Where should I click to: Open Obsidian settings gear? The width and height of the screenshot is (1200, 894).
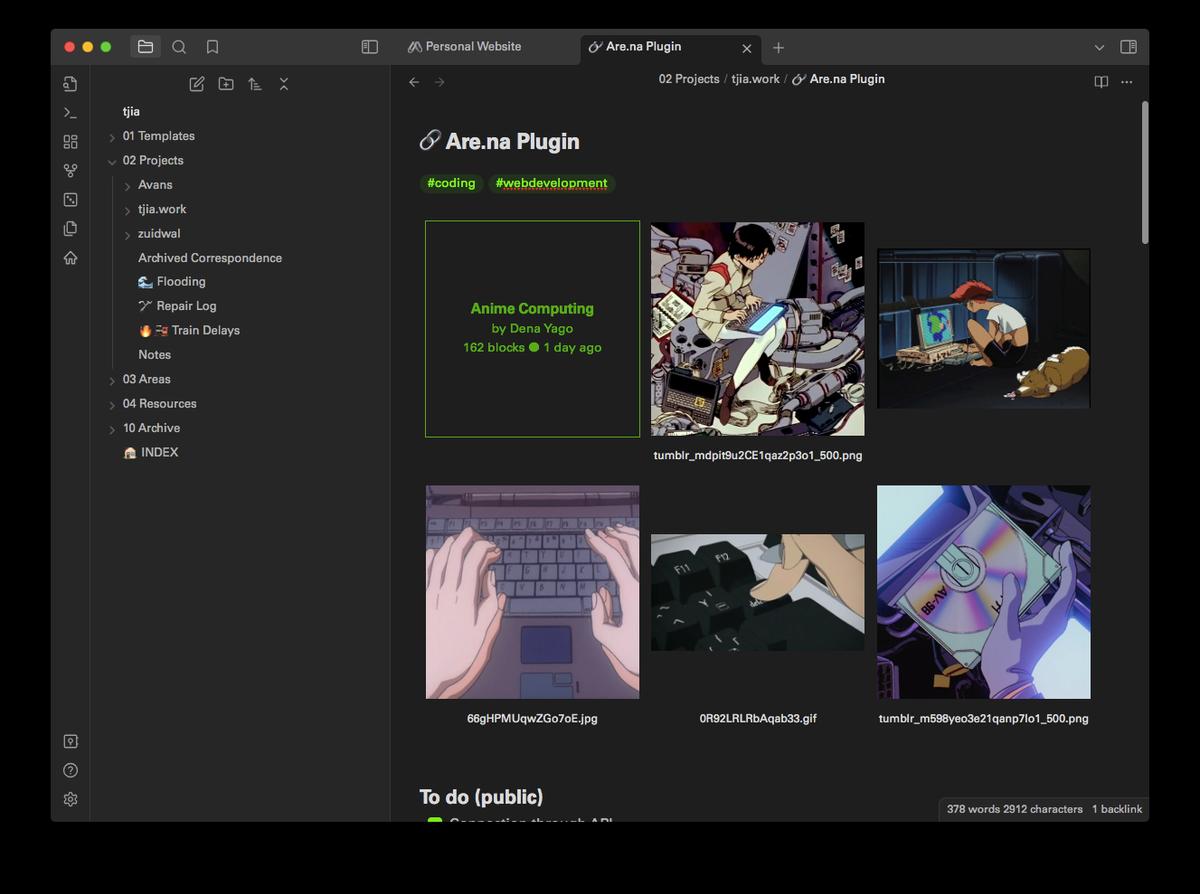pos(70,799)
